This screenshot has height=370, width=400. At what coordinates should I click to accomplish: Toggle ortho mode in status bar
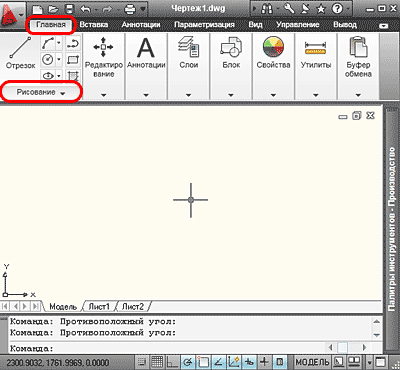pos(173,362)
